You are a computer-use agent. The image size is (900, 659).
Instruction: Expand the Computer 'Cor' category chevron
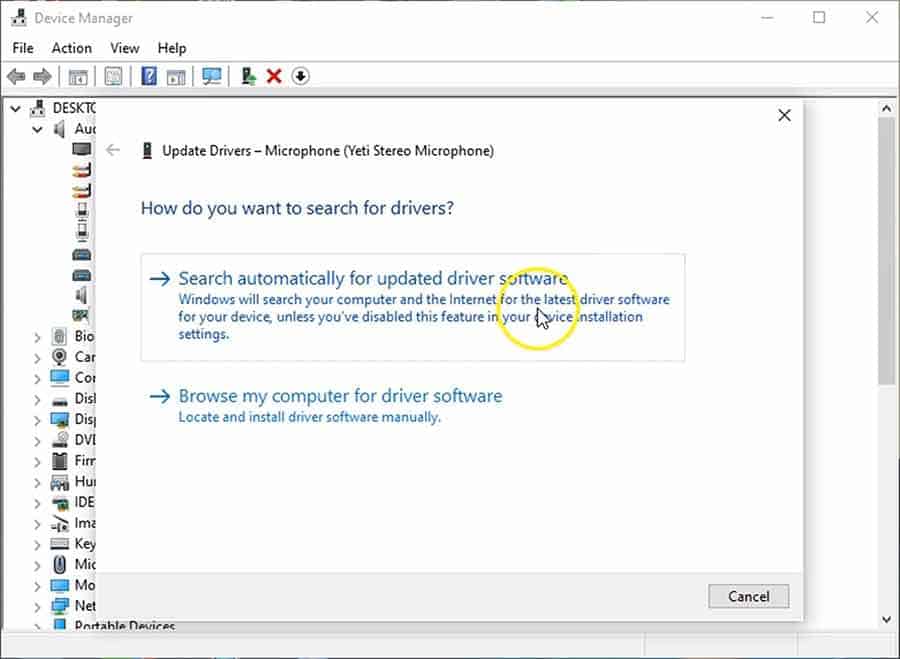37,379
